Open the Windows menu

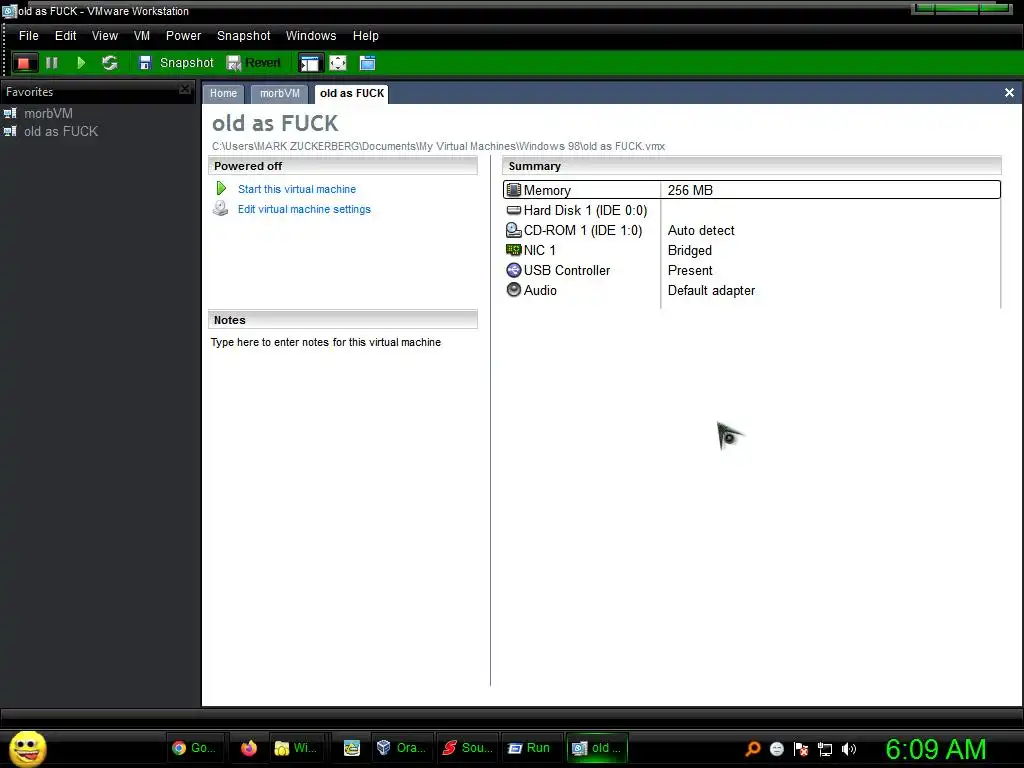311,36
